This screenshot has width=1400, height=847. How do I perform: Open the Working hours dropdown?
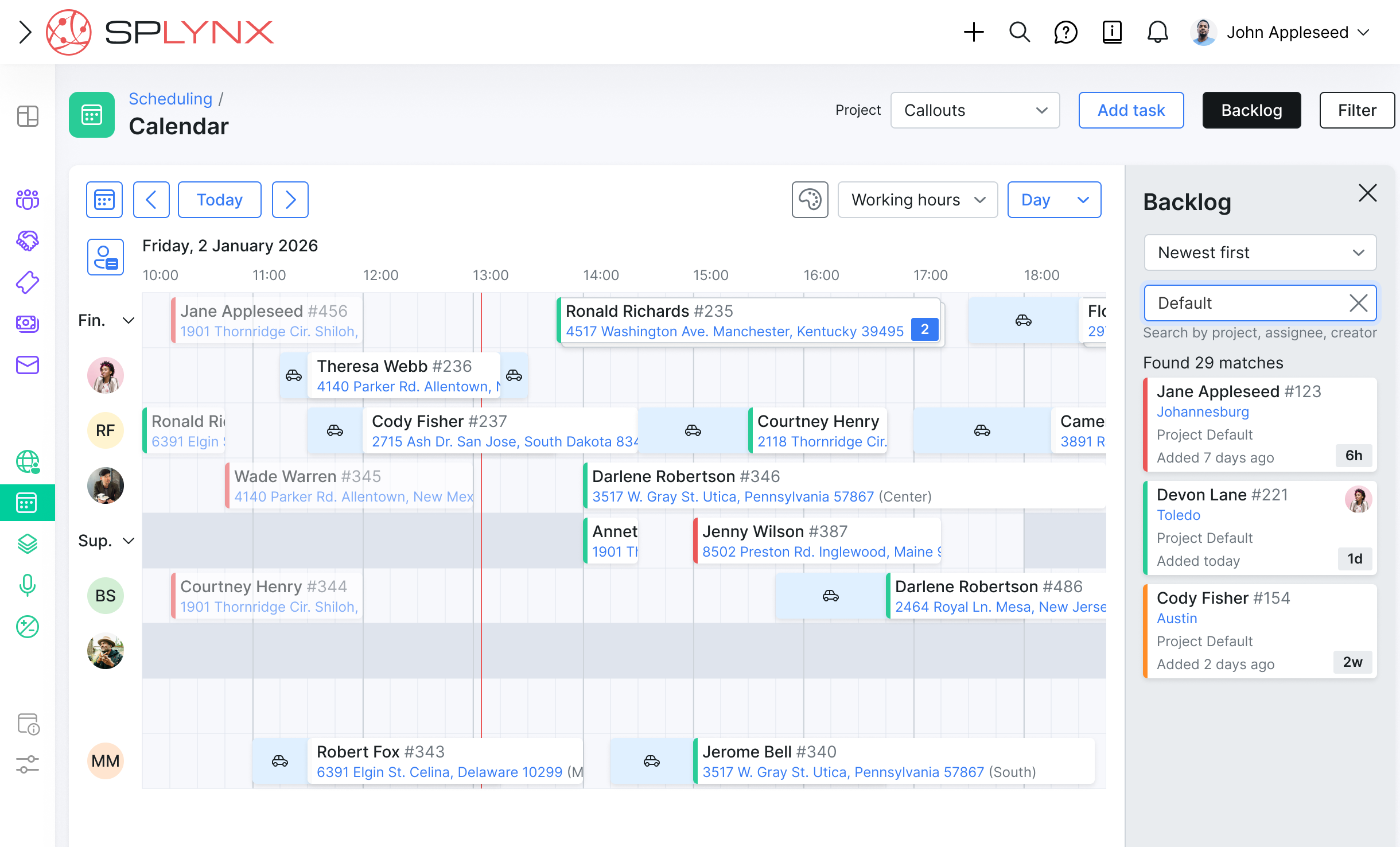[917, 200]
